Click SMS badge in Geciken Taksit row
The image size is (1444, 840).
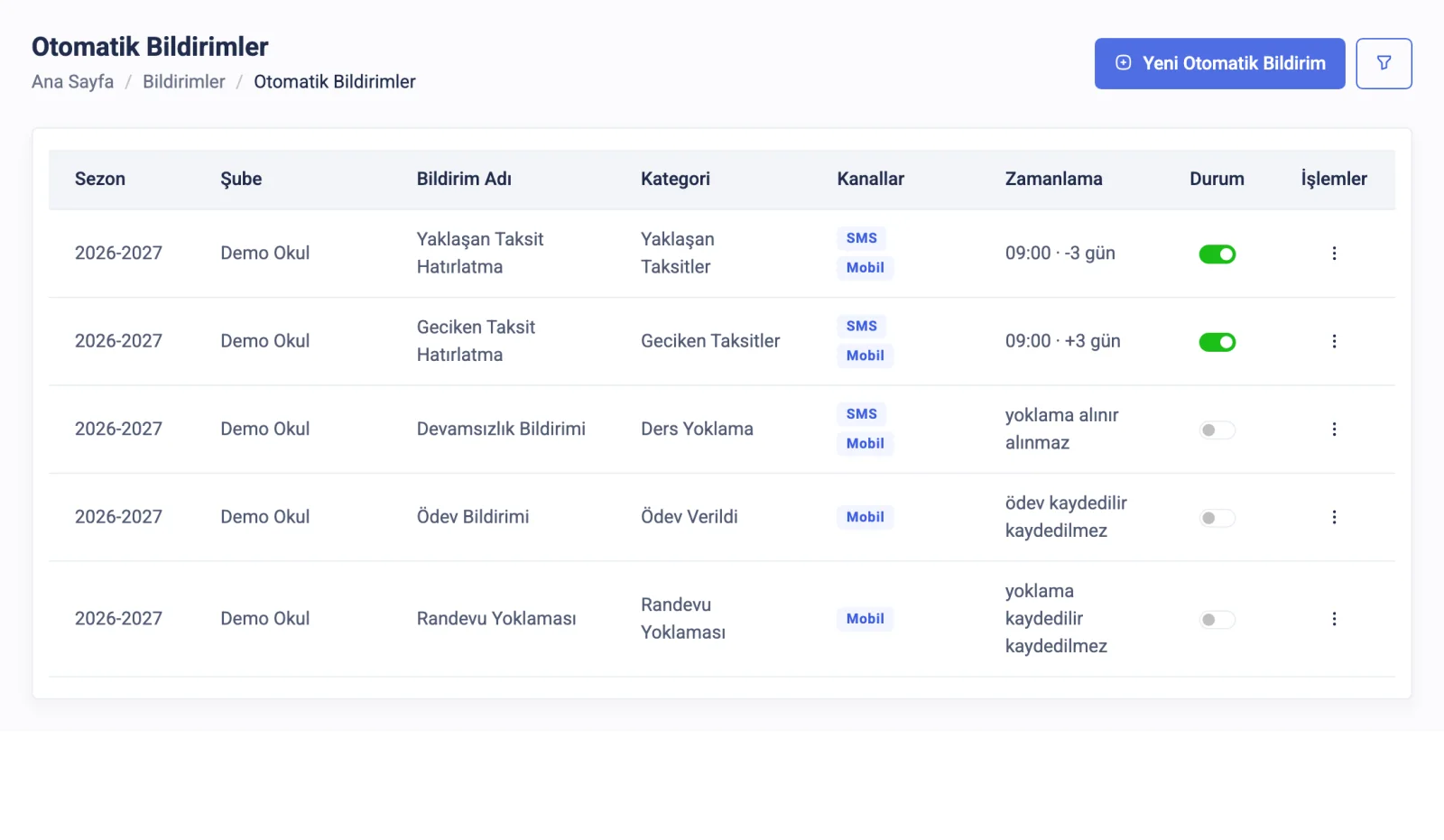click(x=862, y=326)
